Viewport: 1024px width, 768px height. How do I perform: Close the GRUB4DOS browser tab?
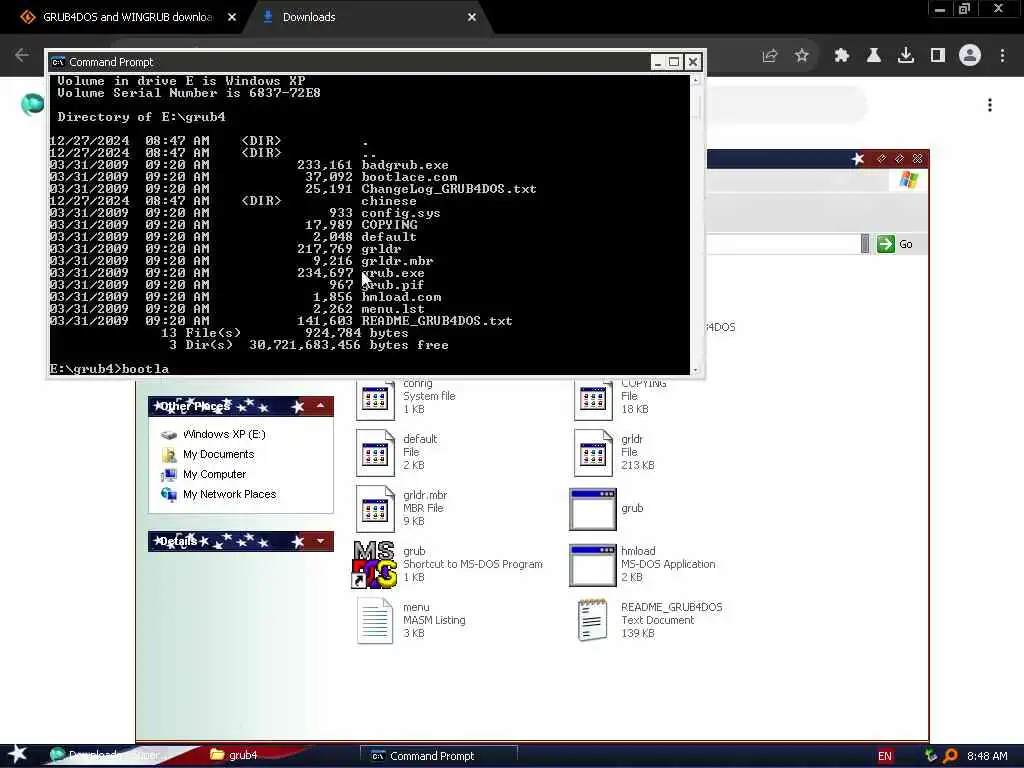point(232,18)
